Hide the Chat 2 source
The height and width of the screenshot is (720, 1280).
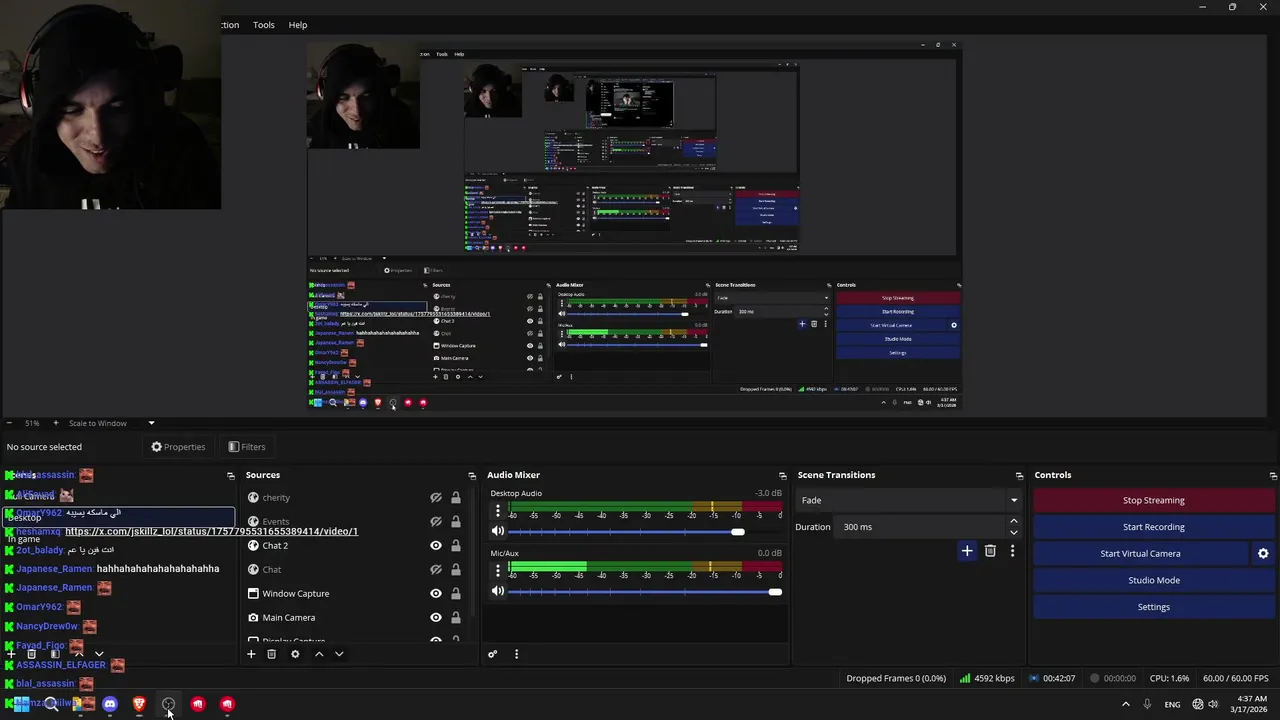pos(436,545)
